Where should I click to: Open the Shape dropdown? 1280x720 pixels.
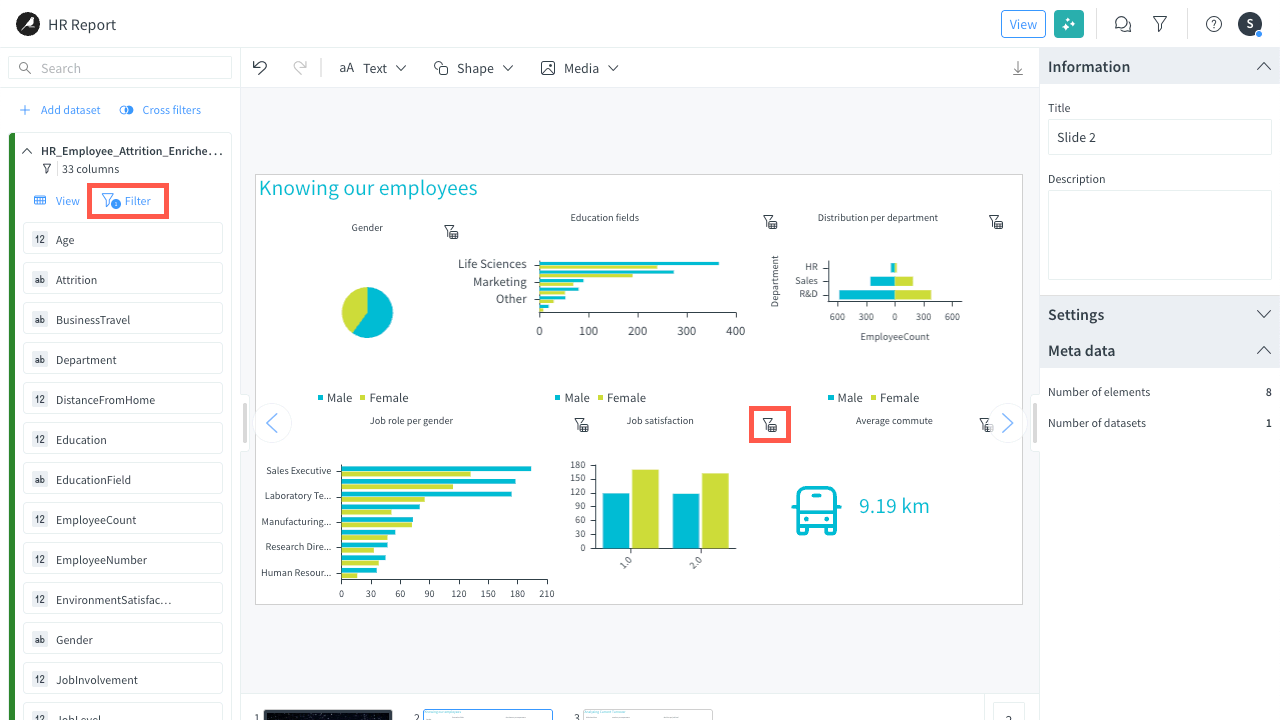(474, 68)
